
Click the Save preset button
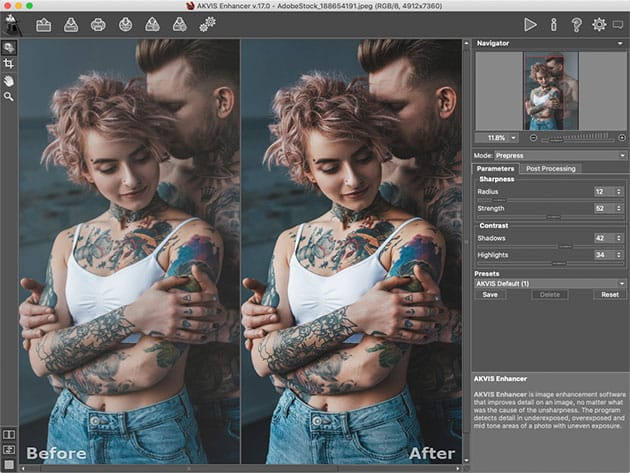click(x=490, y=295)
